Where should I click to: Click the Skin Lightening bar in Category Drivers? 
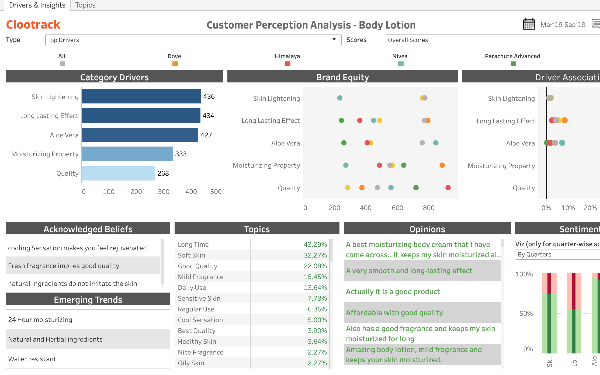click(141, 96)
